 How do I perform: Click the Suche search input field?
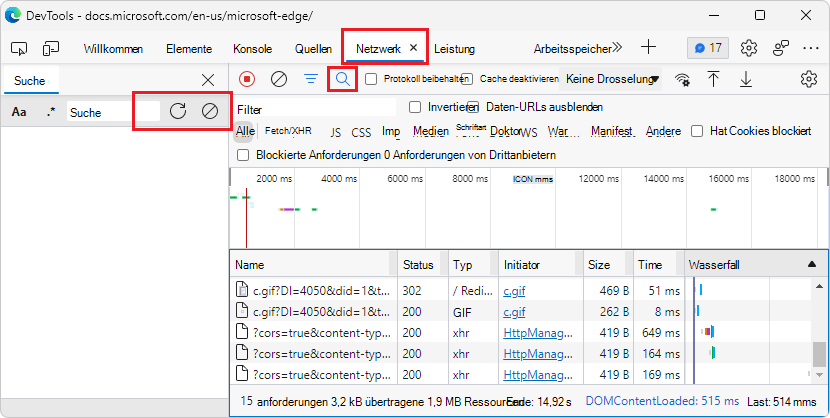113,112
